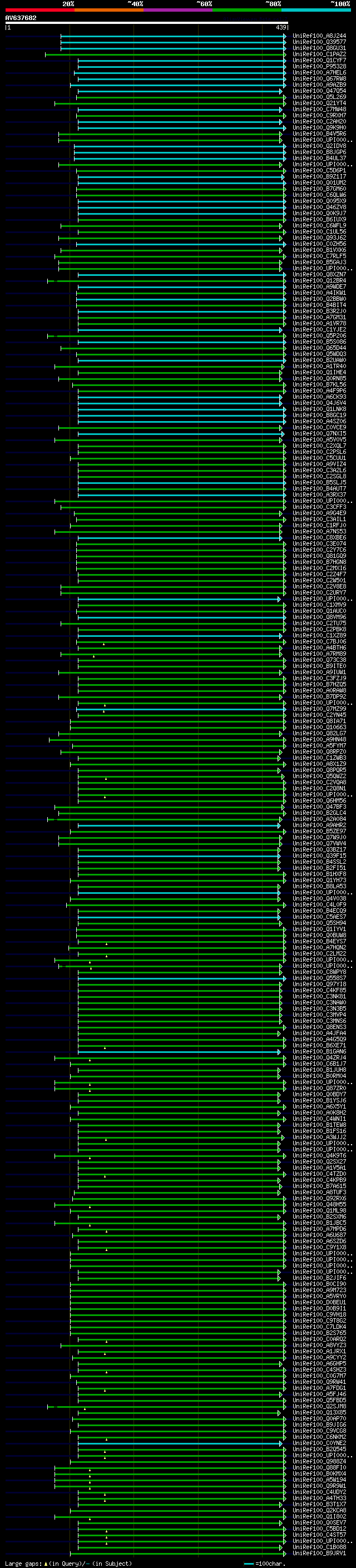Click the query end position 439

point(280,27)
